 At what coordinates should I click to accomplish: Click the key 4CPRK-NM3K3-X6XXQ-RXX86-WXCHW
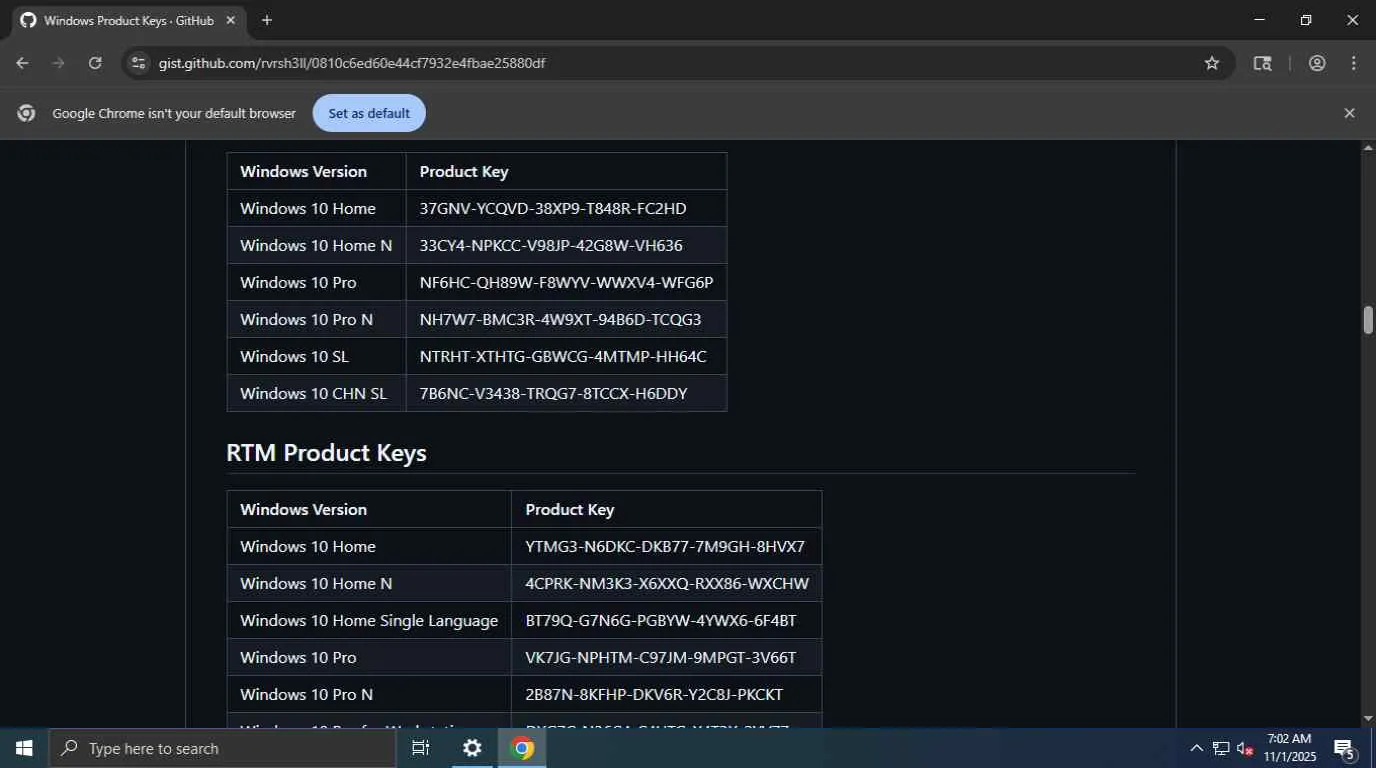click(667, 583)
